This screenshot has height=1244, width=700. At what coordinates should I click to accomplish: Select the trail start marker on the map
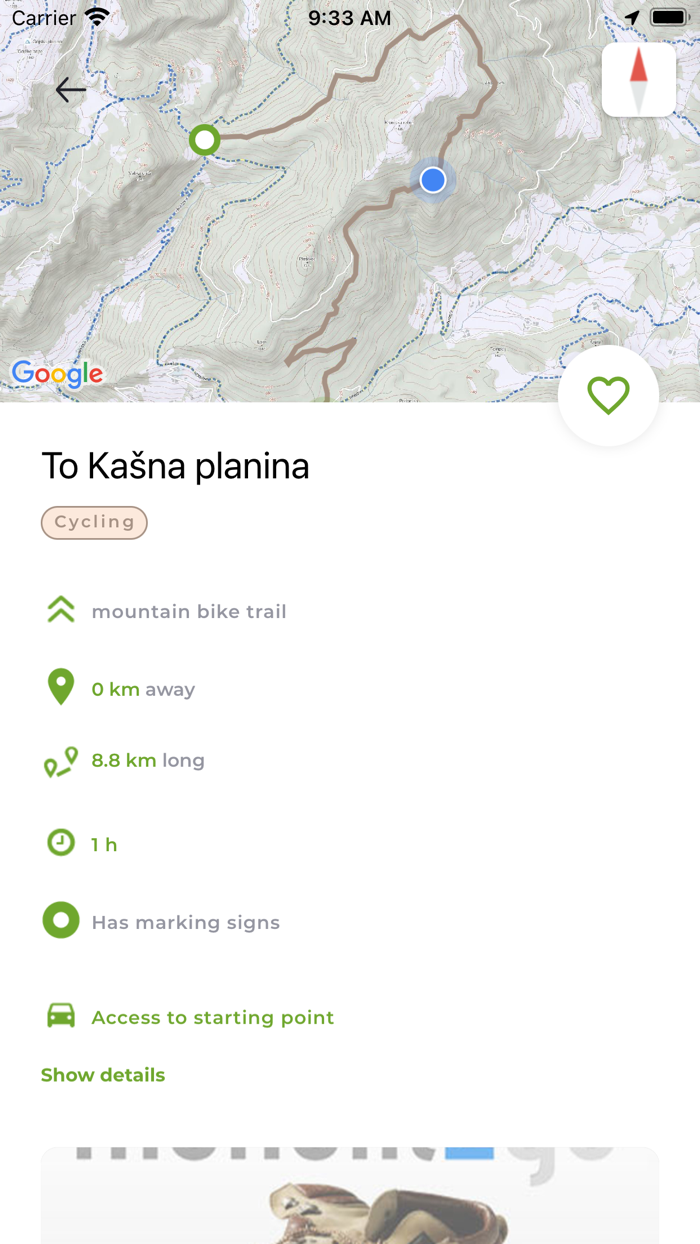pos(204,140)
